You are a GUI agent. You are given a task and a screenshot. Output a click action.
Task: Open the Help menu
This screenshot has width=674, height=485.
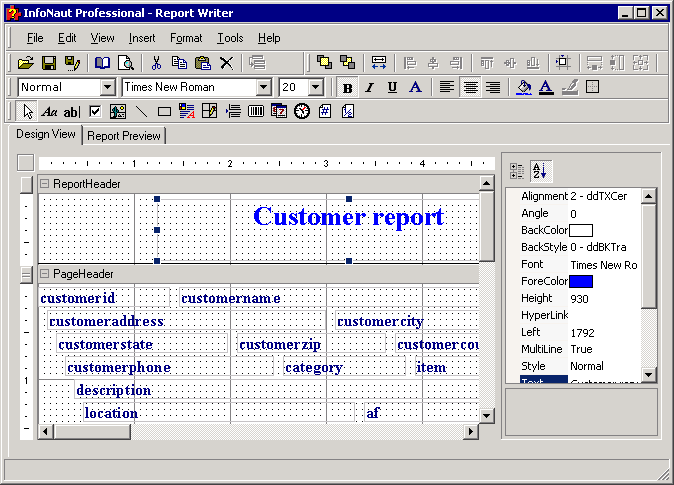269,38
